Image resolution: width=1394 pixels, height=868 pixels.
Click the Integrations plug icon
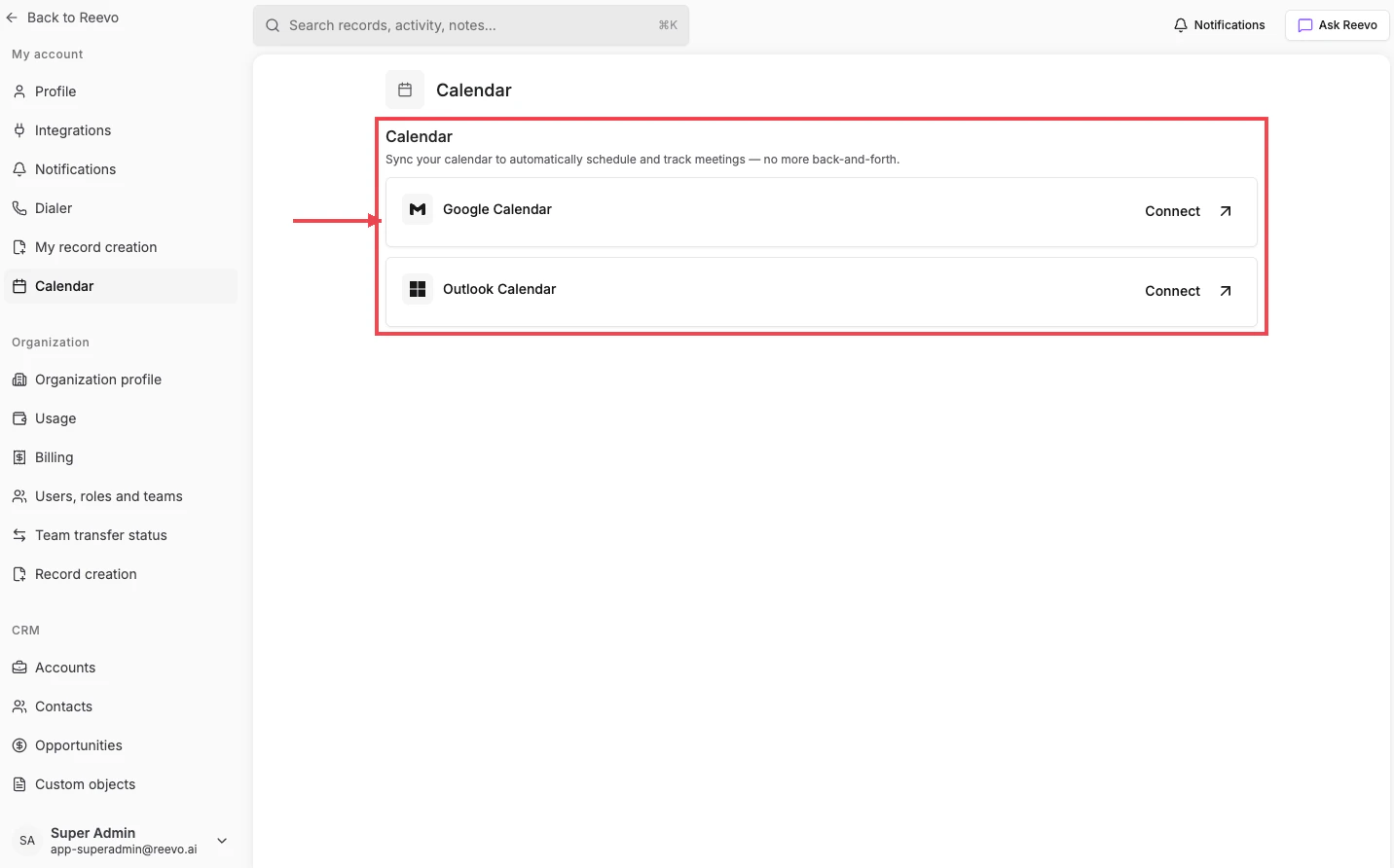tap(19, 130)
